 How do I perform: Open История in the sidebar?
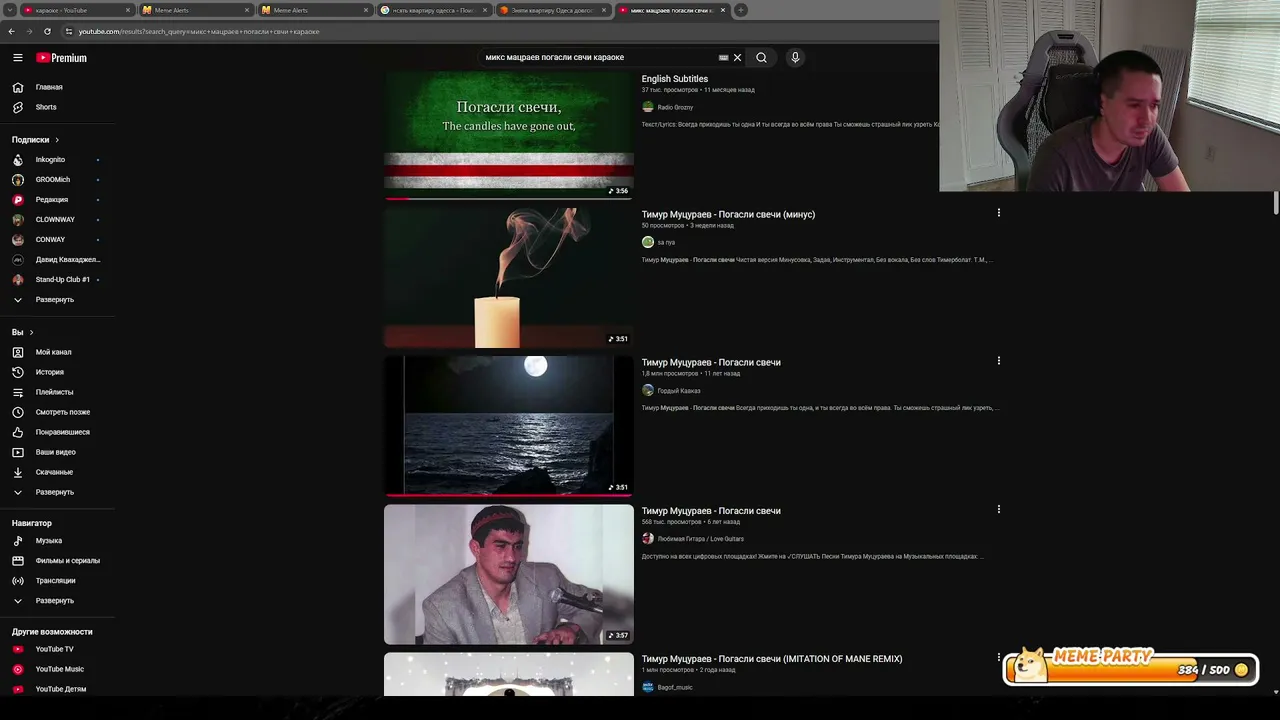point(57,372)
